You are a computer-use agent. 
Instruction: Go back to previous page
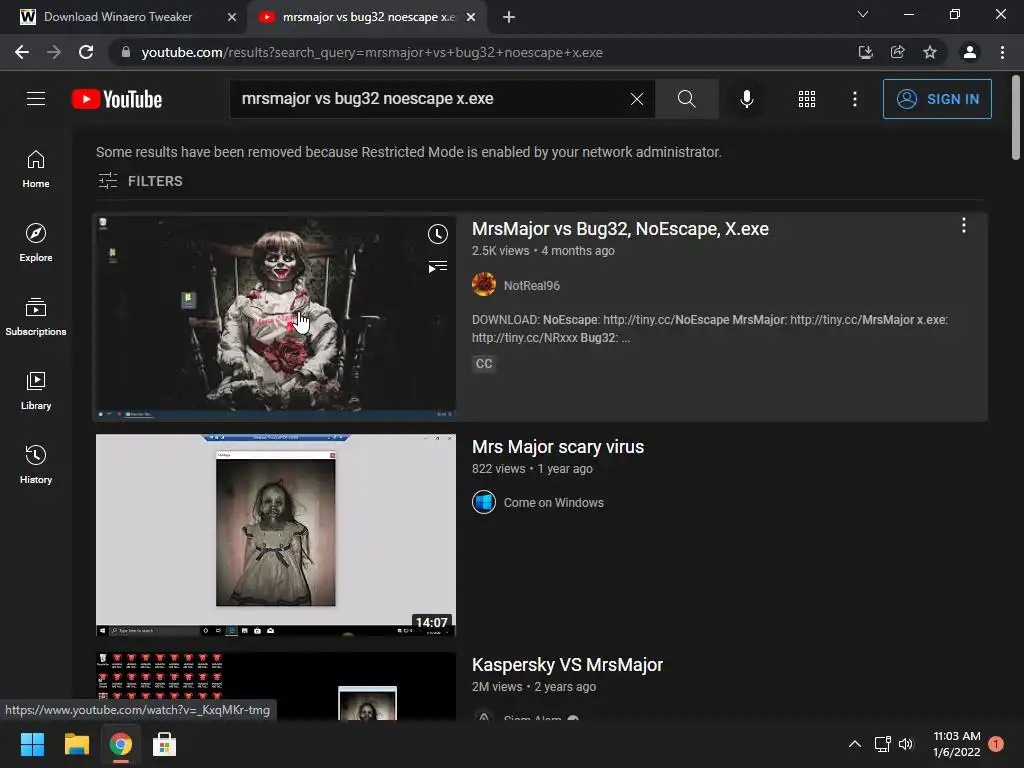[x=22, y=52]
